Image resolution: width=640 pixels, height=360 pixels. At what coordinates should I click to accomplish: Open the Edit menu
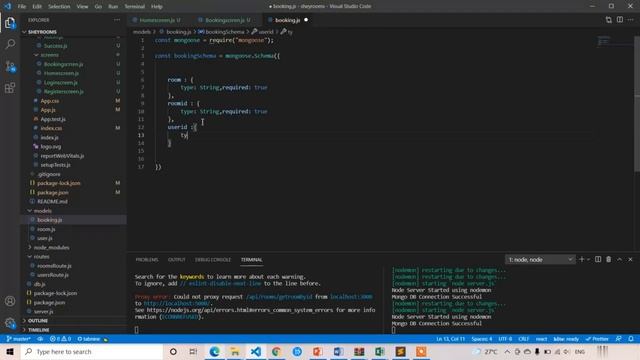pos(37,7)
